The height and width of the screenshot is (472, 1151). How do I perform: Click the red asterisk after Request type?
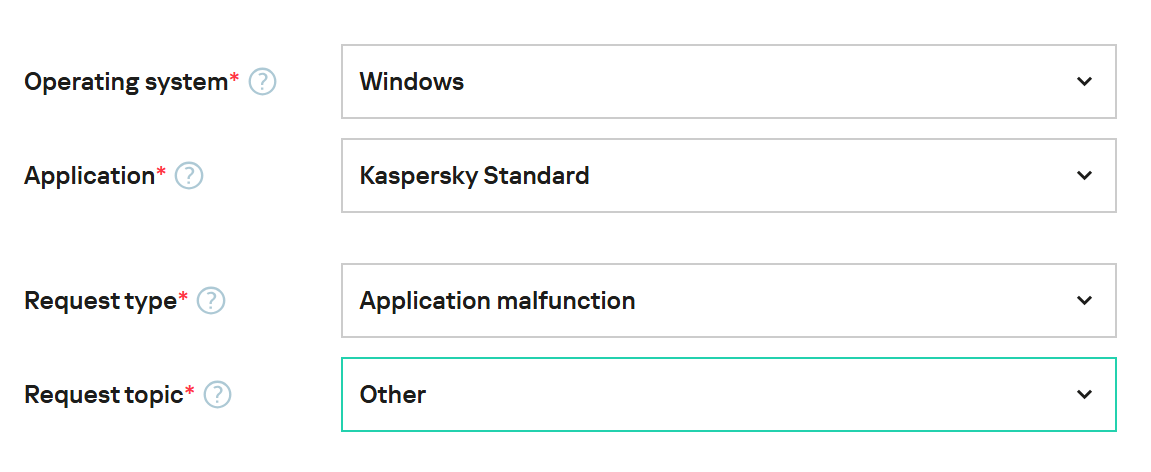point(183,297)
